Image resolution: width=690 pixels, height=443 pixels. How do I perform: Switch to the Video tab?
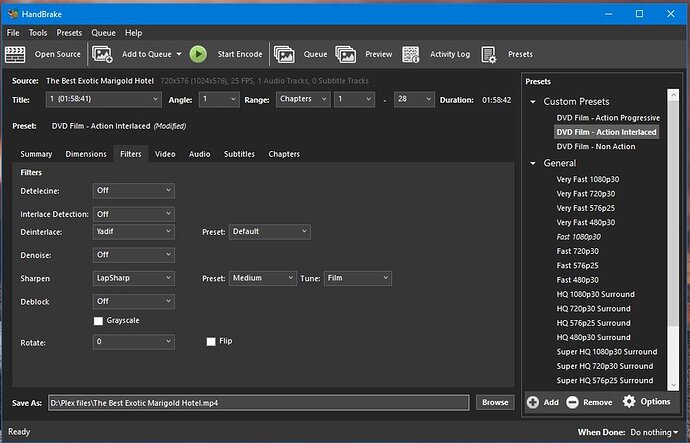click(165, 154)
